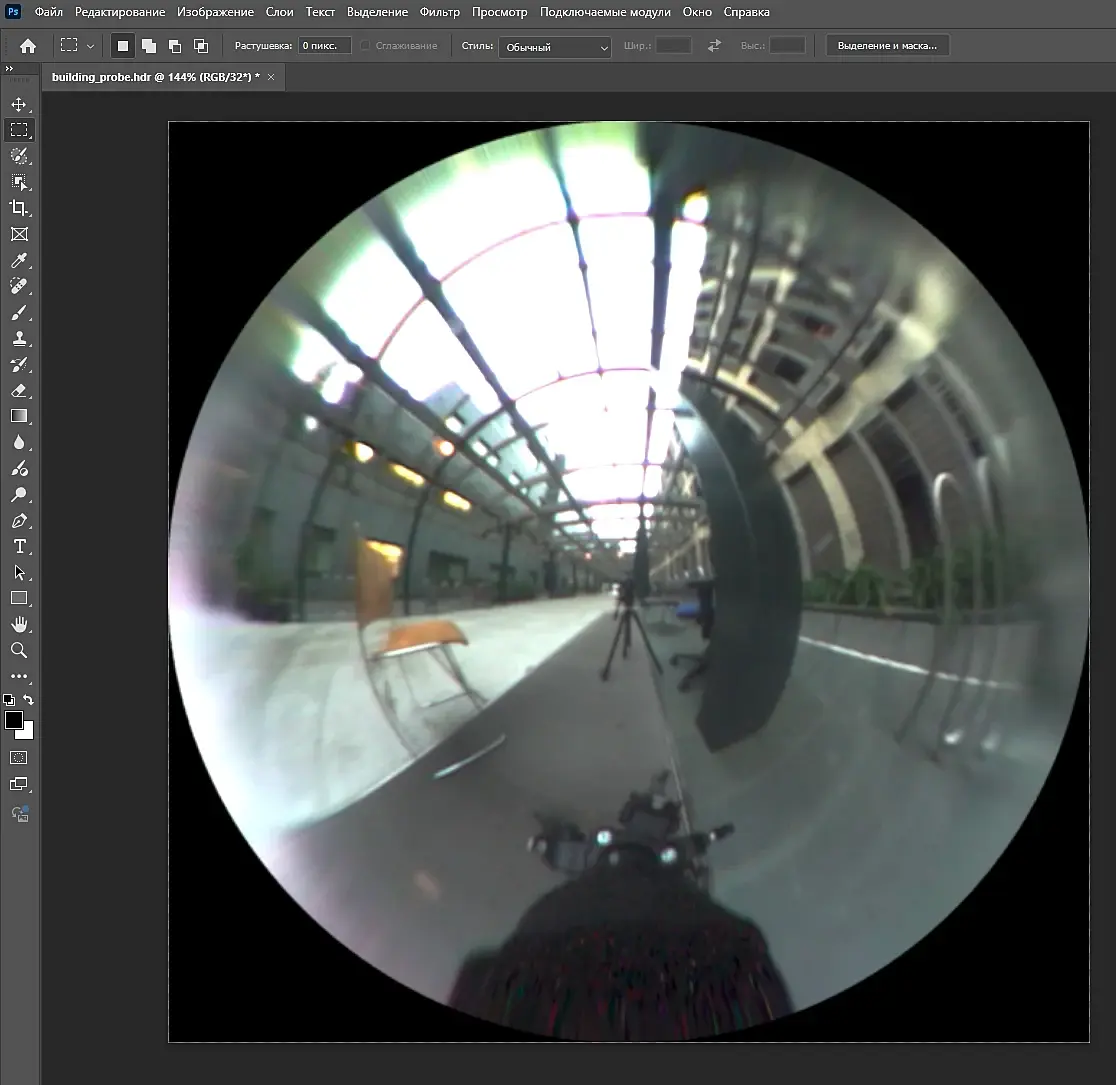Expand the collapsed toolbar with double arrows
1116x1085 pixels.
pos(9,69)
